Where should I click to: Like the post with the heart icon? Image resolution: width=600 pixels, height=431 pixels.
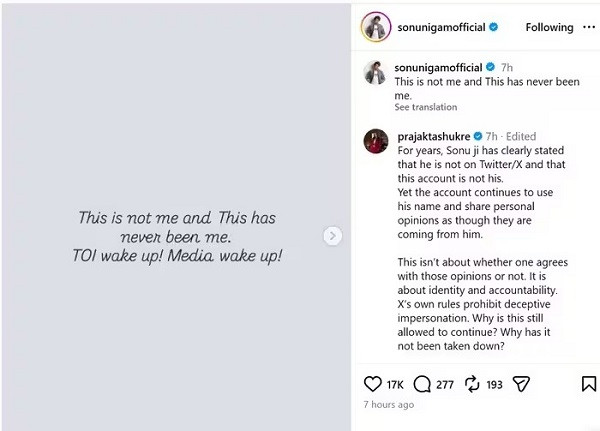coord(372,384)
